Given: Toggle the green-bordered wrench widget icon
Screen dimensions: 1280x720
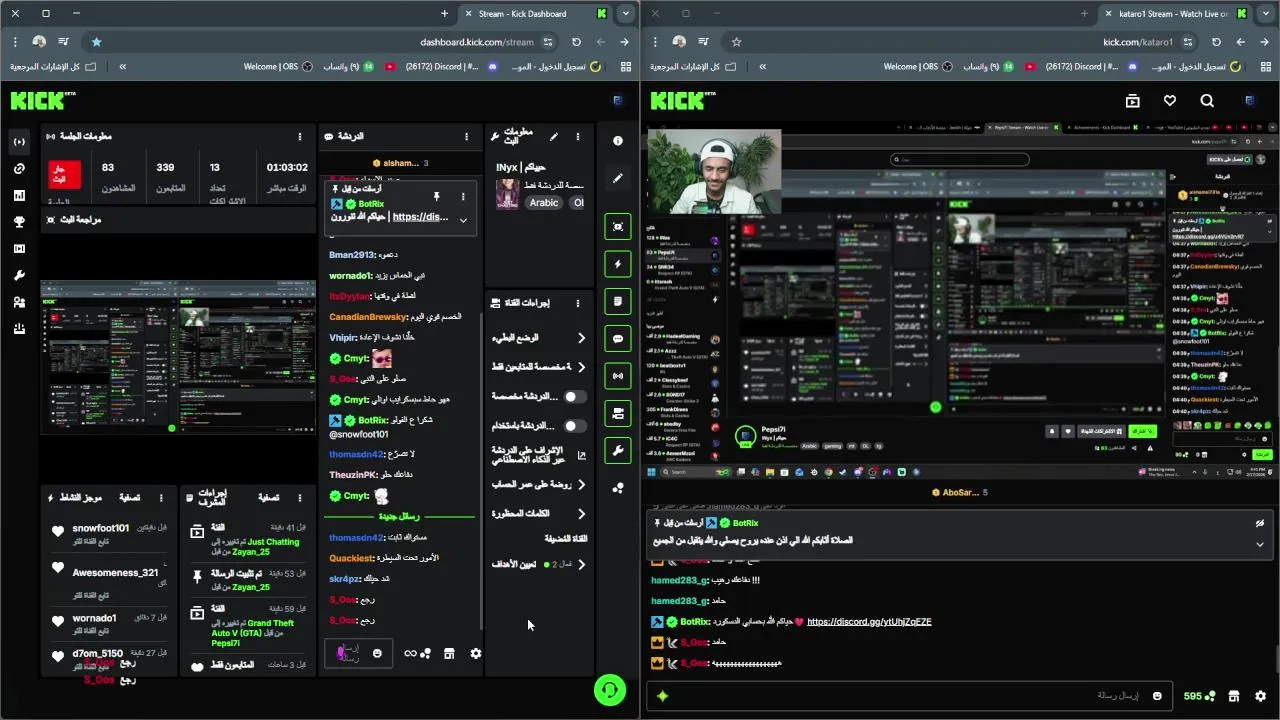Looking at the screenshot, I should (x=618, y=451).
